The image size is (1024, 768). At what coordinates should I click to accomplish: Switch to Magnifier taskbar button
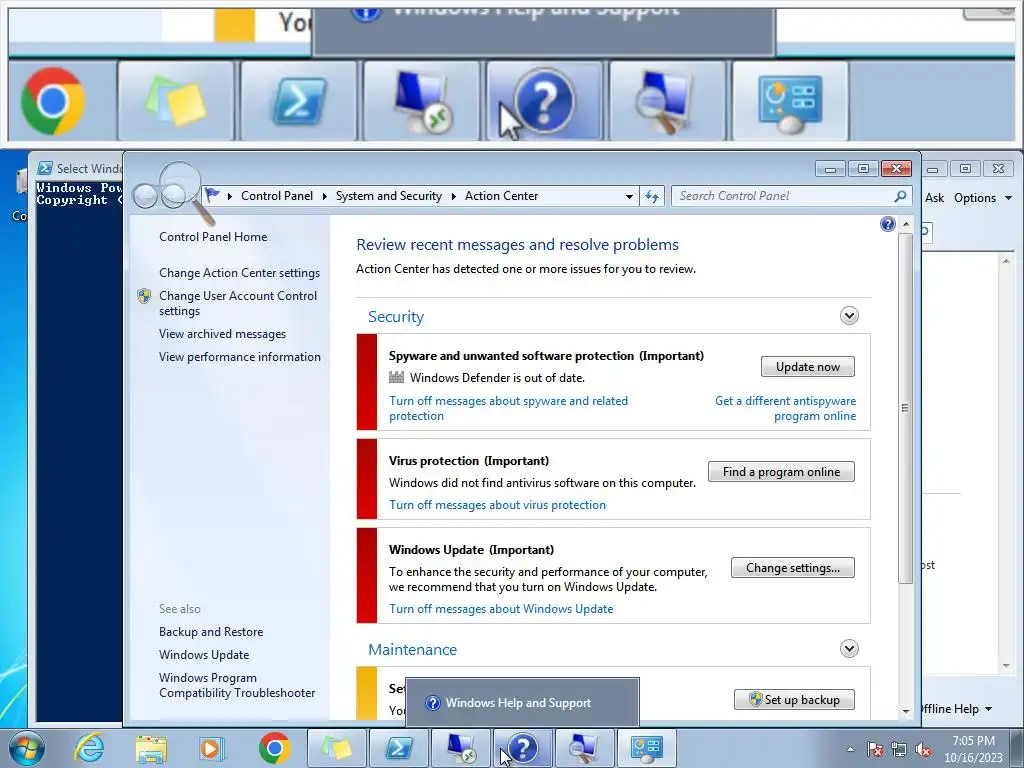[584, 748]
